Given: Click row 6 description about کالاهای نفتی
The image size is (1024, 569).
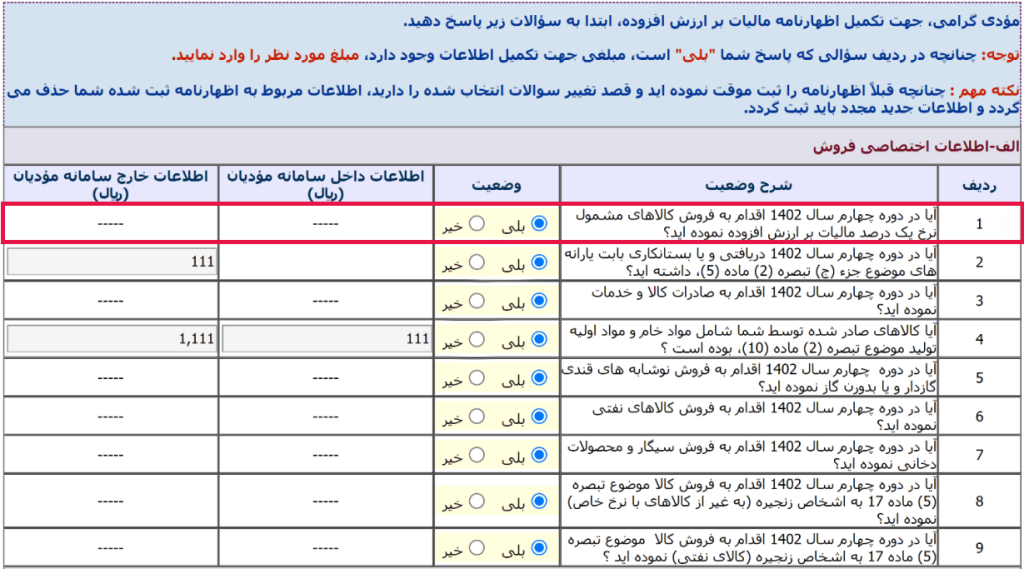Looking at the screenshot, I should [x=764, y=416].
